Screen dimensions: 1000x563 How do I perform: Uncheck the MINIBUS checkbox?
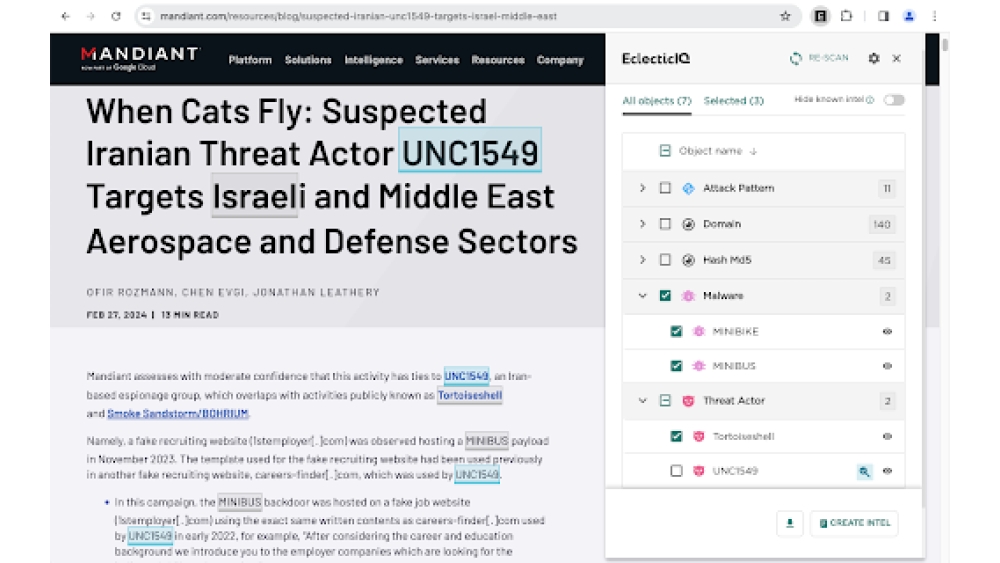(676, 366)
